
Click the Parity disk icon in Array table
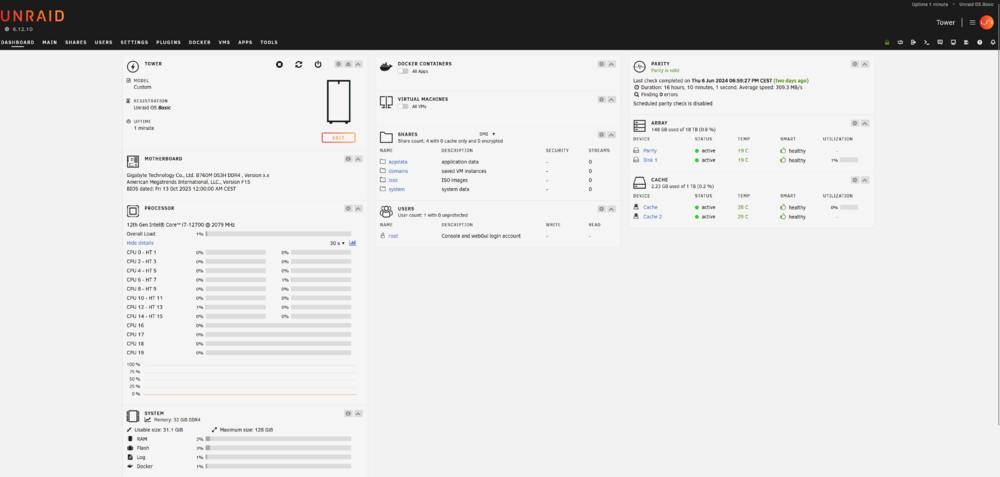[x=636, y=151]
